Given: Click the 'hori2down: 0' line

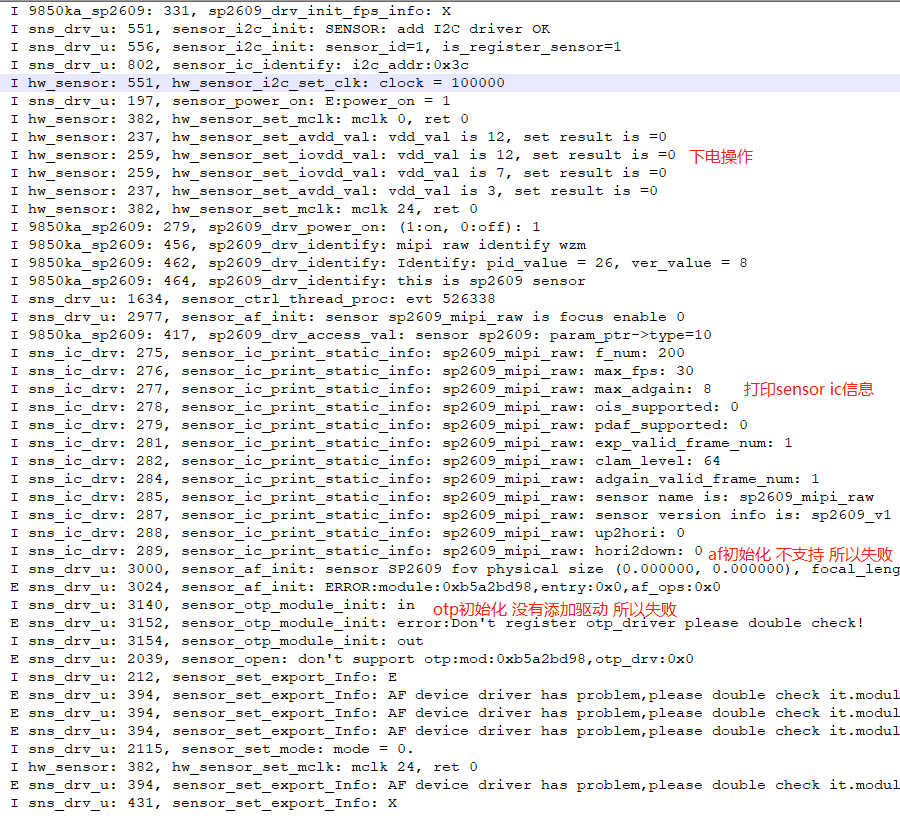Looking at the screenshot, I should click(x=356, y=551).
